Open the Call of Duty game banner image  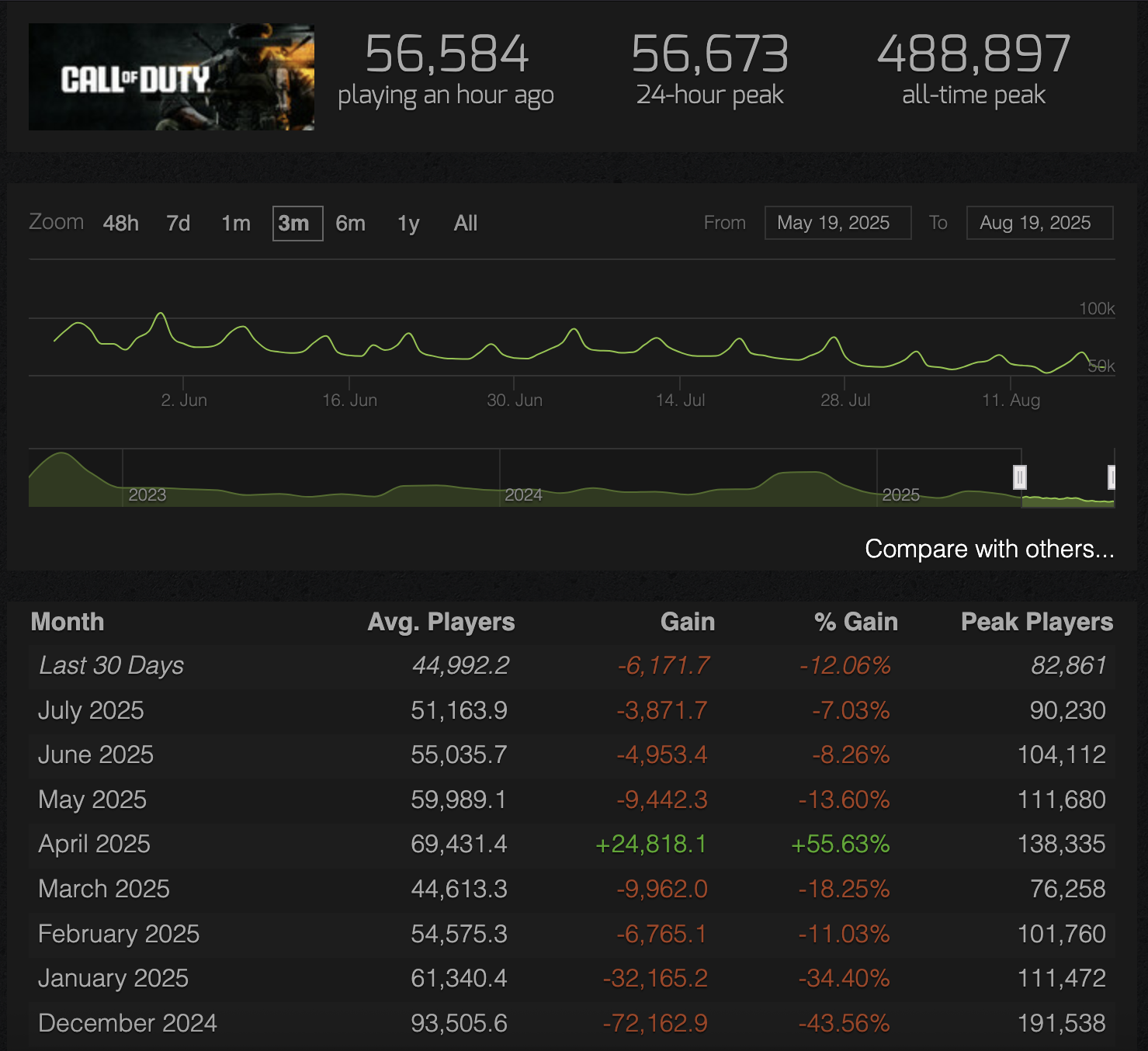click(x=172, y=77)
